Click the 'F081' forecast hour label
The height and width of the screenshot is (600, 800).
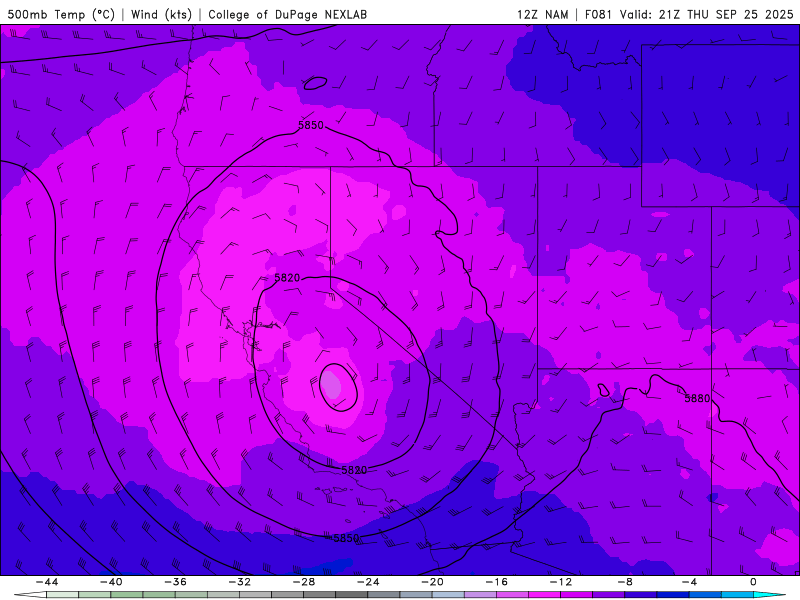[598, 14]
